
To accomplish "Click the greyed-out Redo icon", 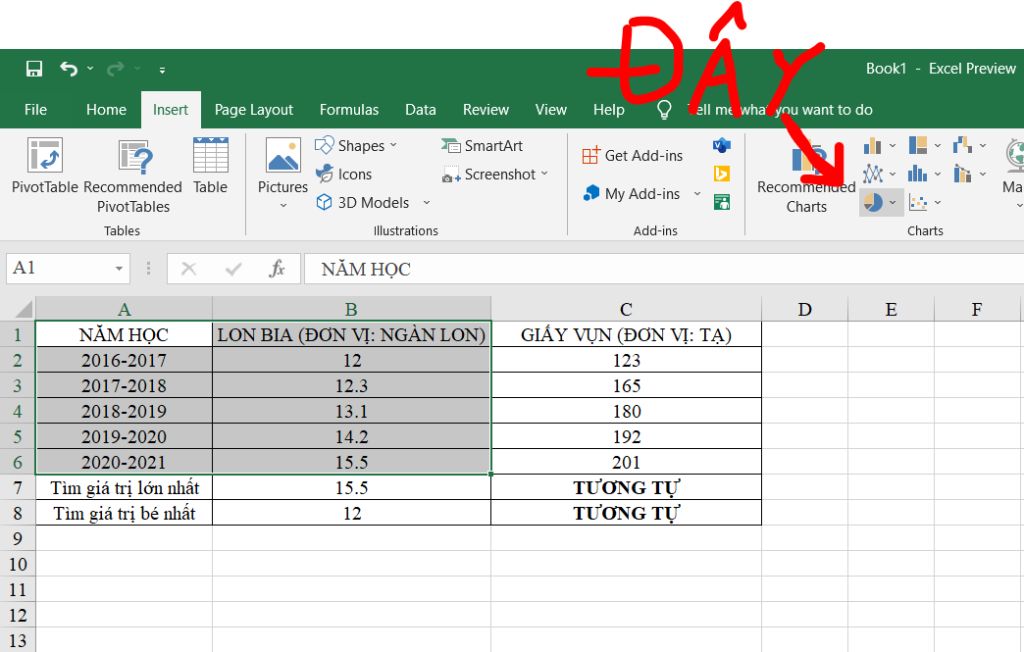I will tap(116, 69).
